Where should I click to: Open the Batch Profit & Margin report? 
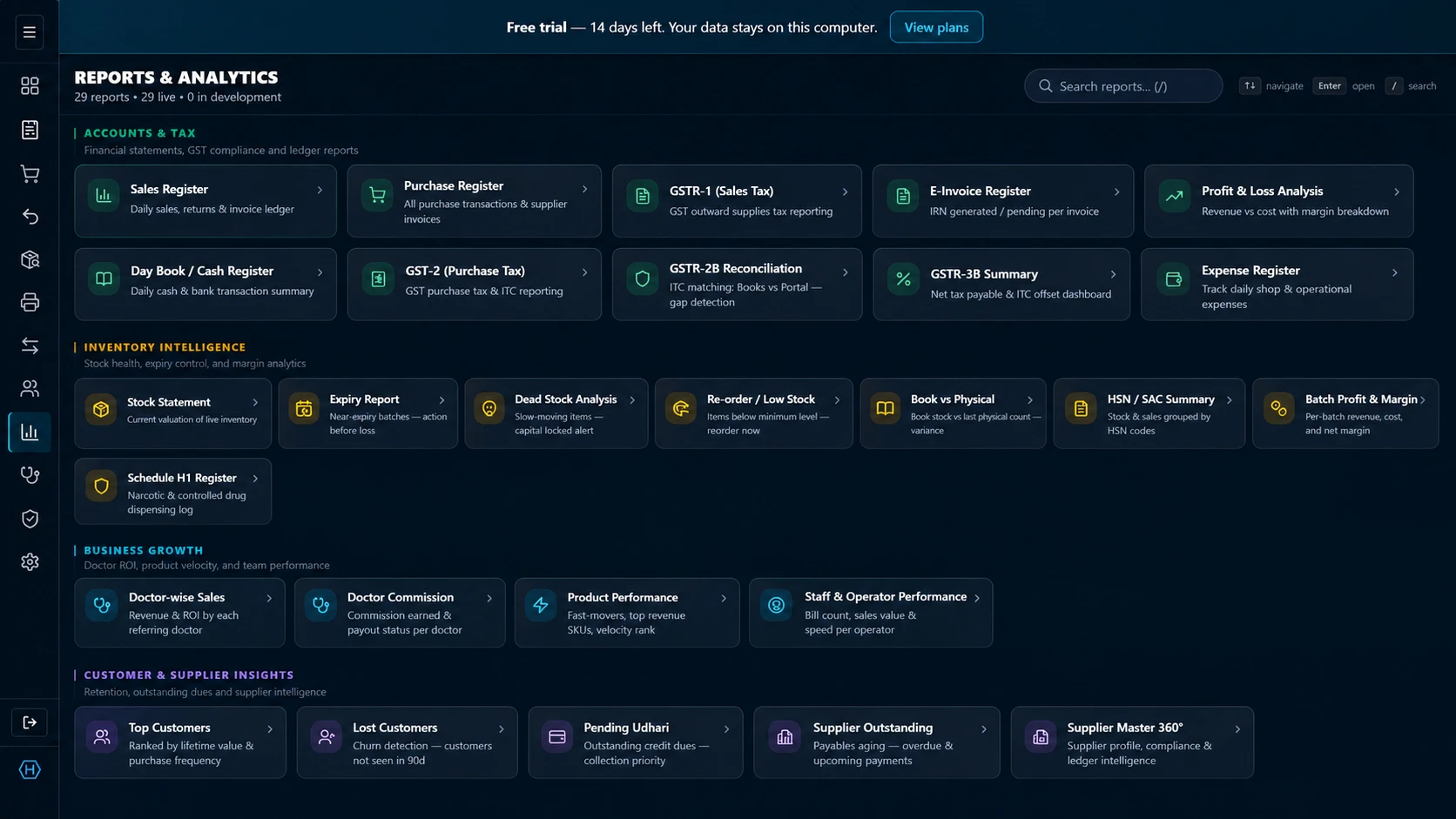[x=1345, y=413]
